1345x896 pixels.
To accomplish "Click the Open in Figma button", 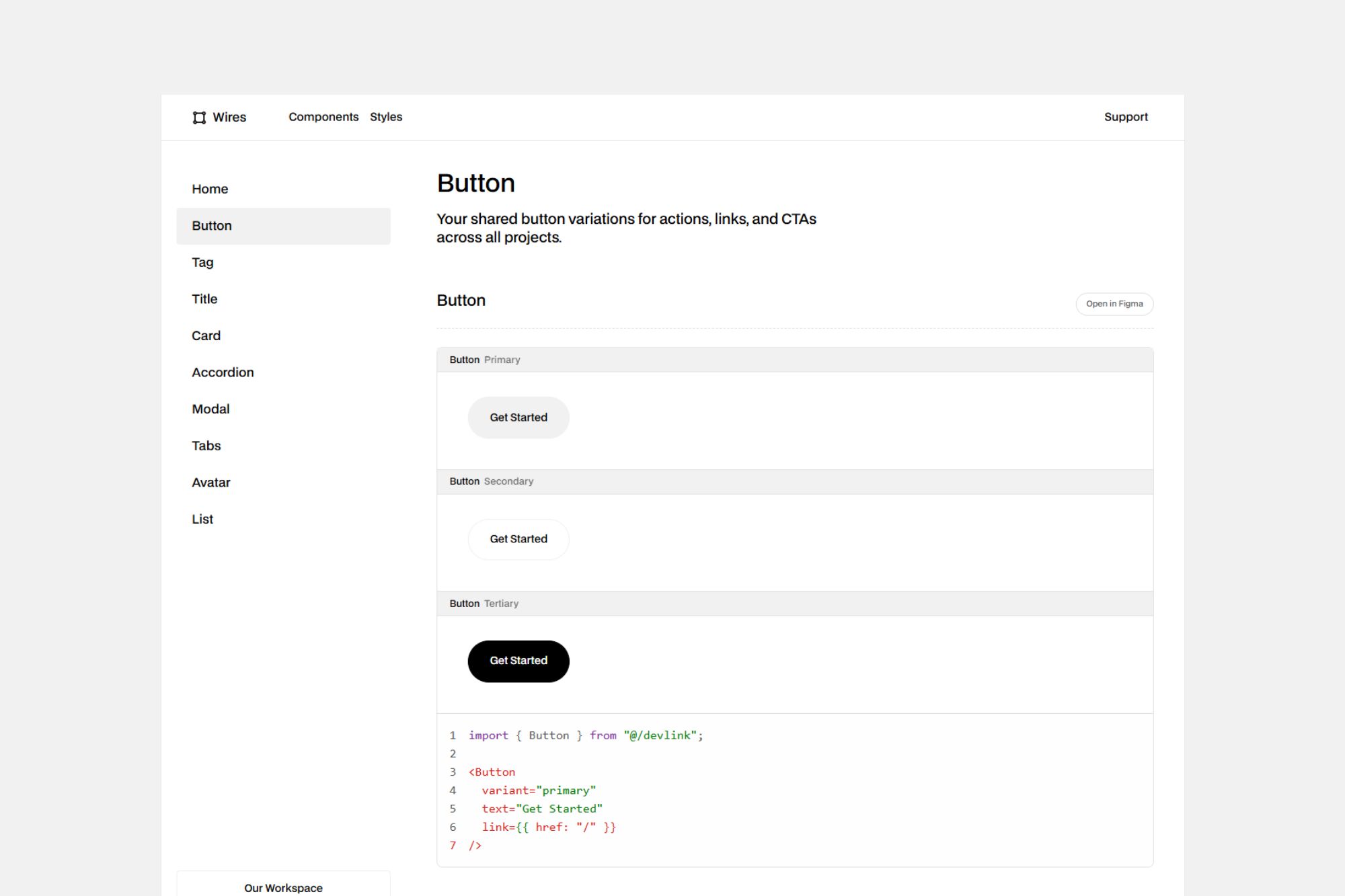I will pos(1114,304).
